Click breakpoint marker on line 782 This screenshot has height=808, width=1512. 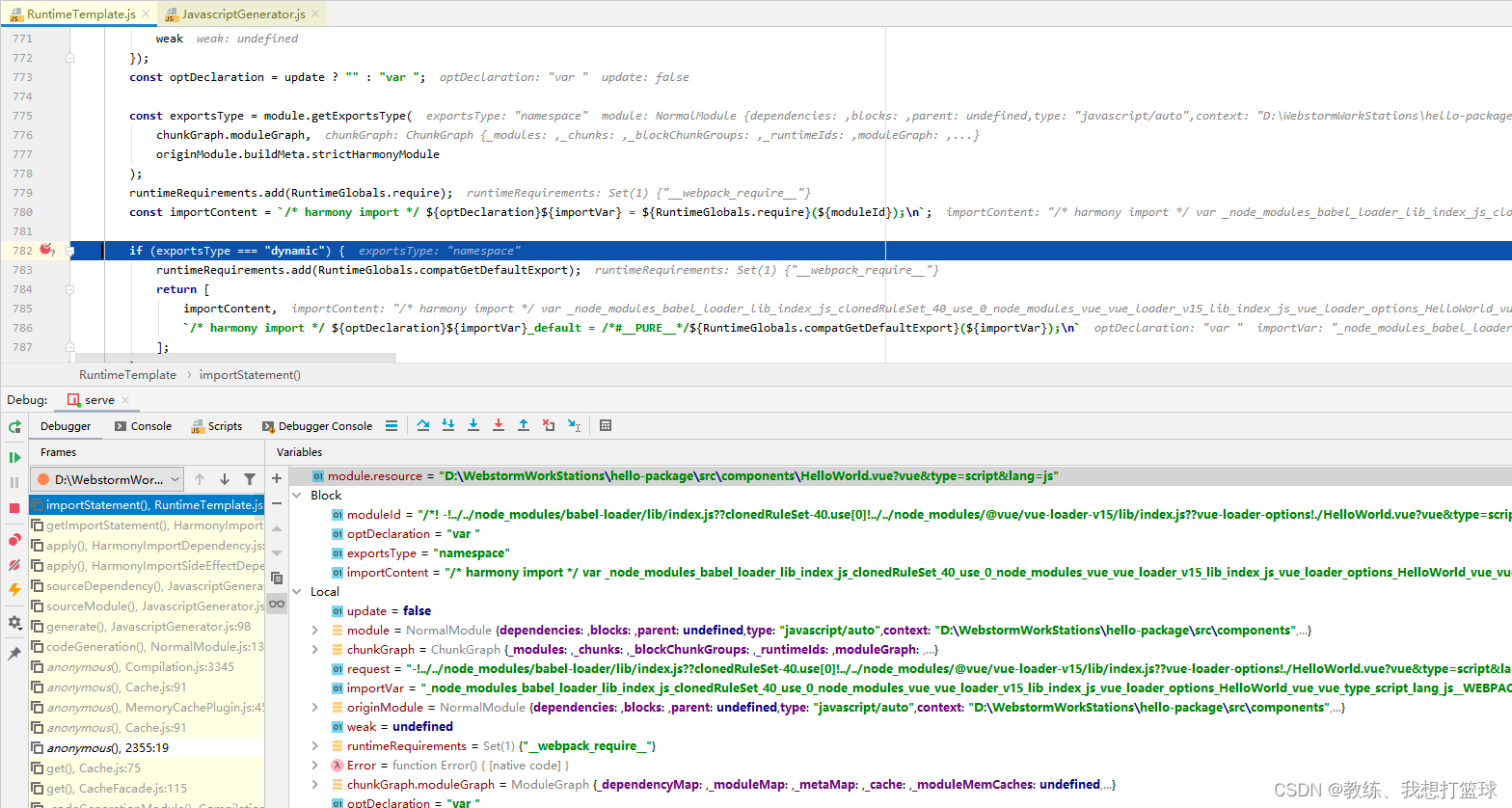(x=46, y=250)
